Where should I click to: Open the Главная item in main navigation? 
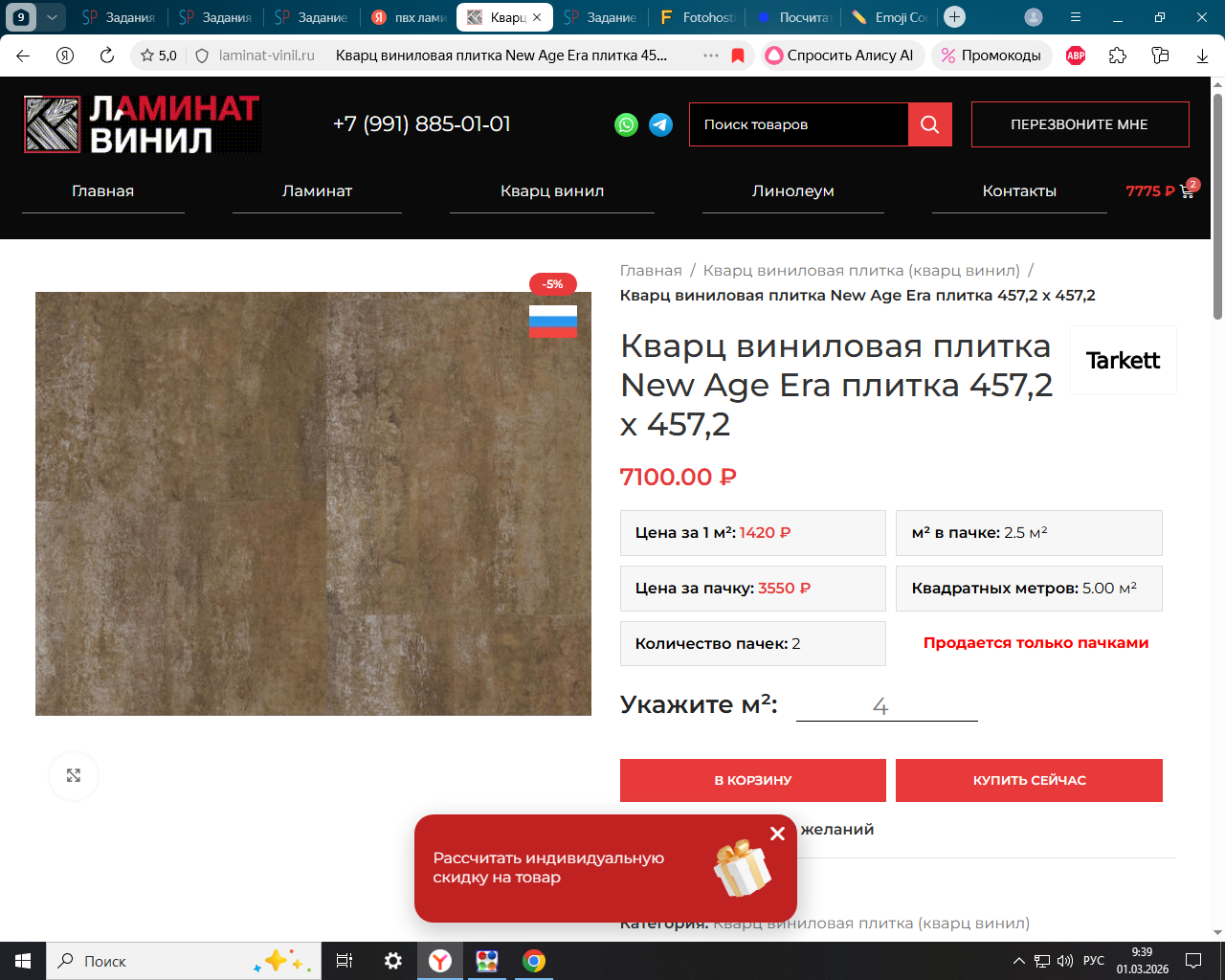point(103,191)
